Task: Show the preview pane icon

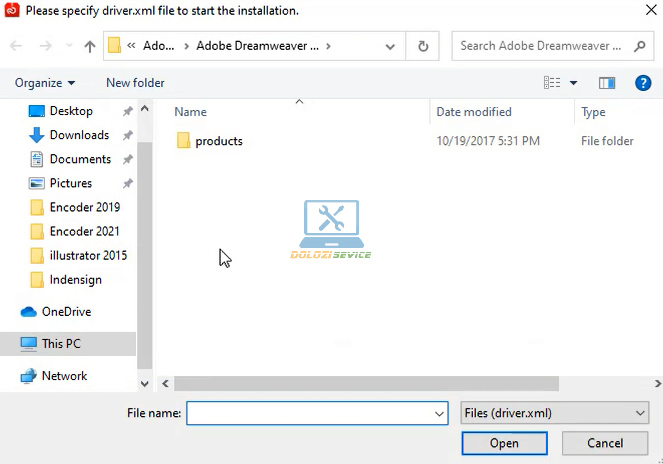Action: coord(606,83)
